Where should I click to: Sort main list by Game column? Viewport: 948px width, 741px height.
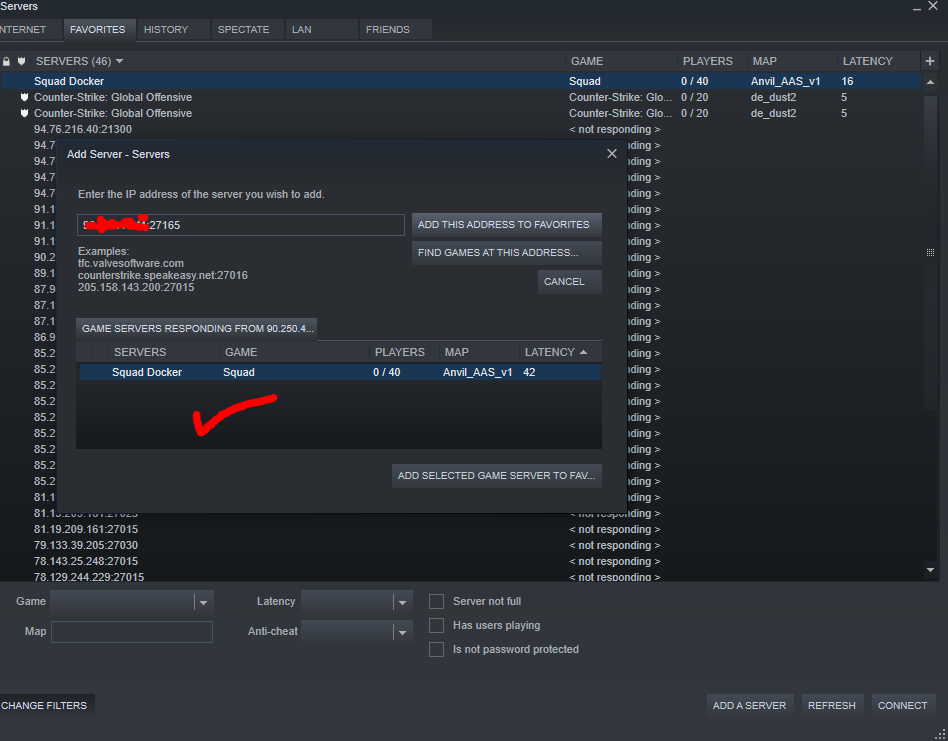point(622,61)
